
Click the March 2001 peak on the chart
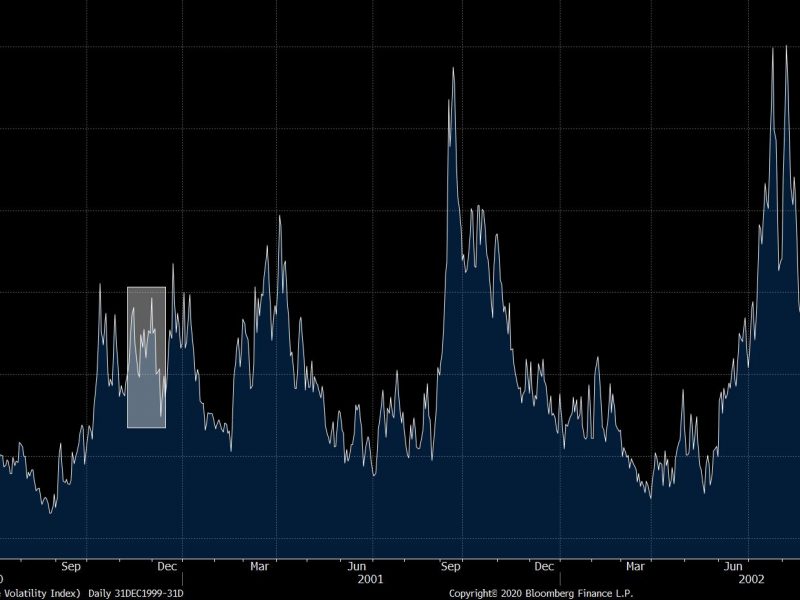coord(279,217)
